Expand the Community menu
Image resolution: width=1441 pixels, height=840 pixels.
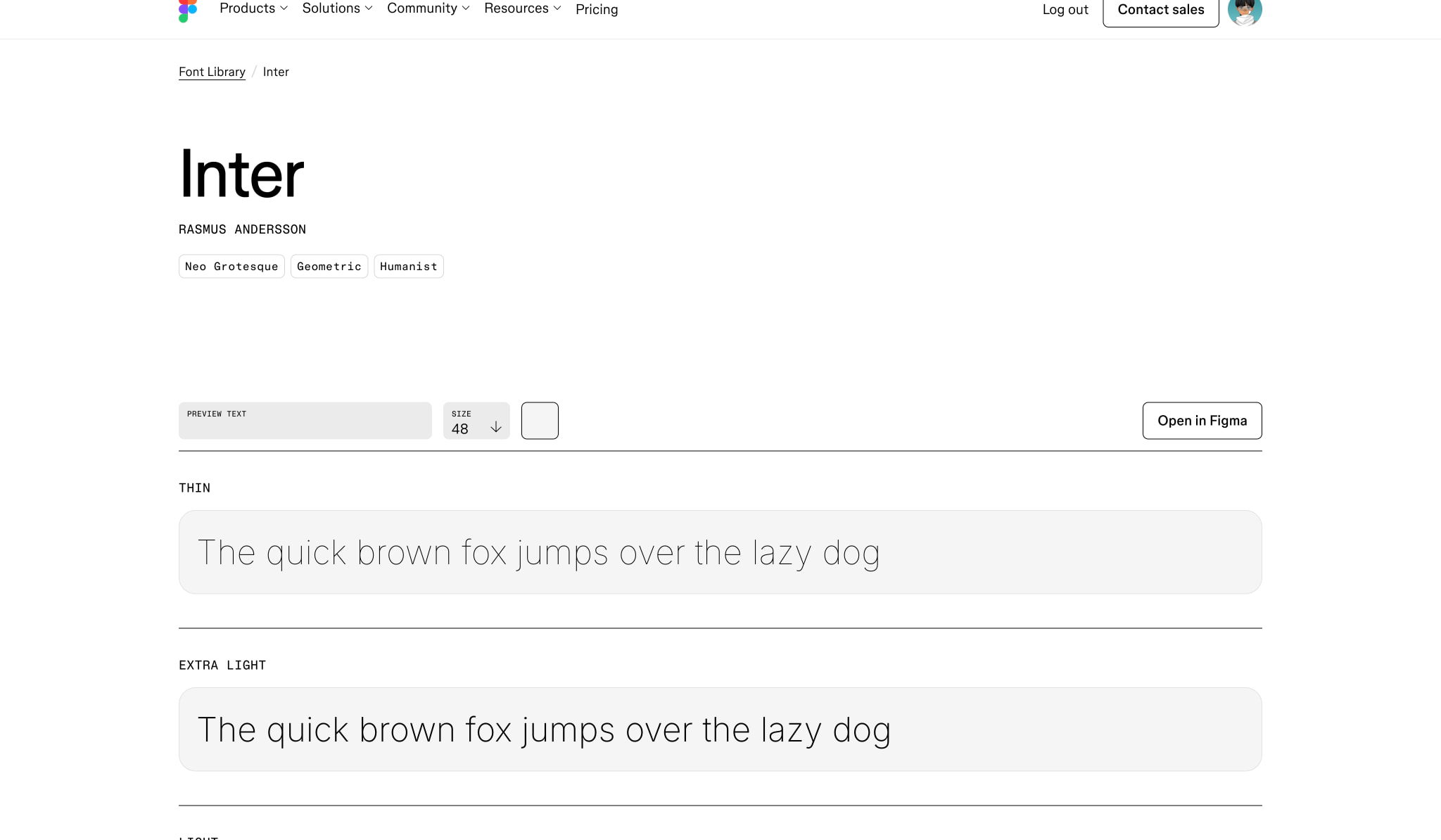429,8
